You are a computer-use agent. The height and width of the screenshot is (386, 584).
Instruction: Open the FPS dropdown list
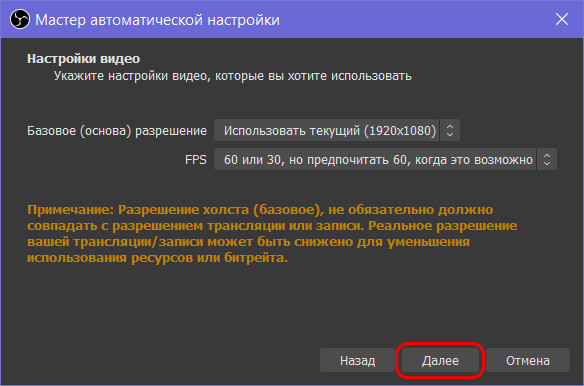pyautogui.click(x=385, y=159)
